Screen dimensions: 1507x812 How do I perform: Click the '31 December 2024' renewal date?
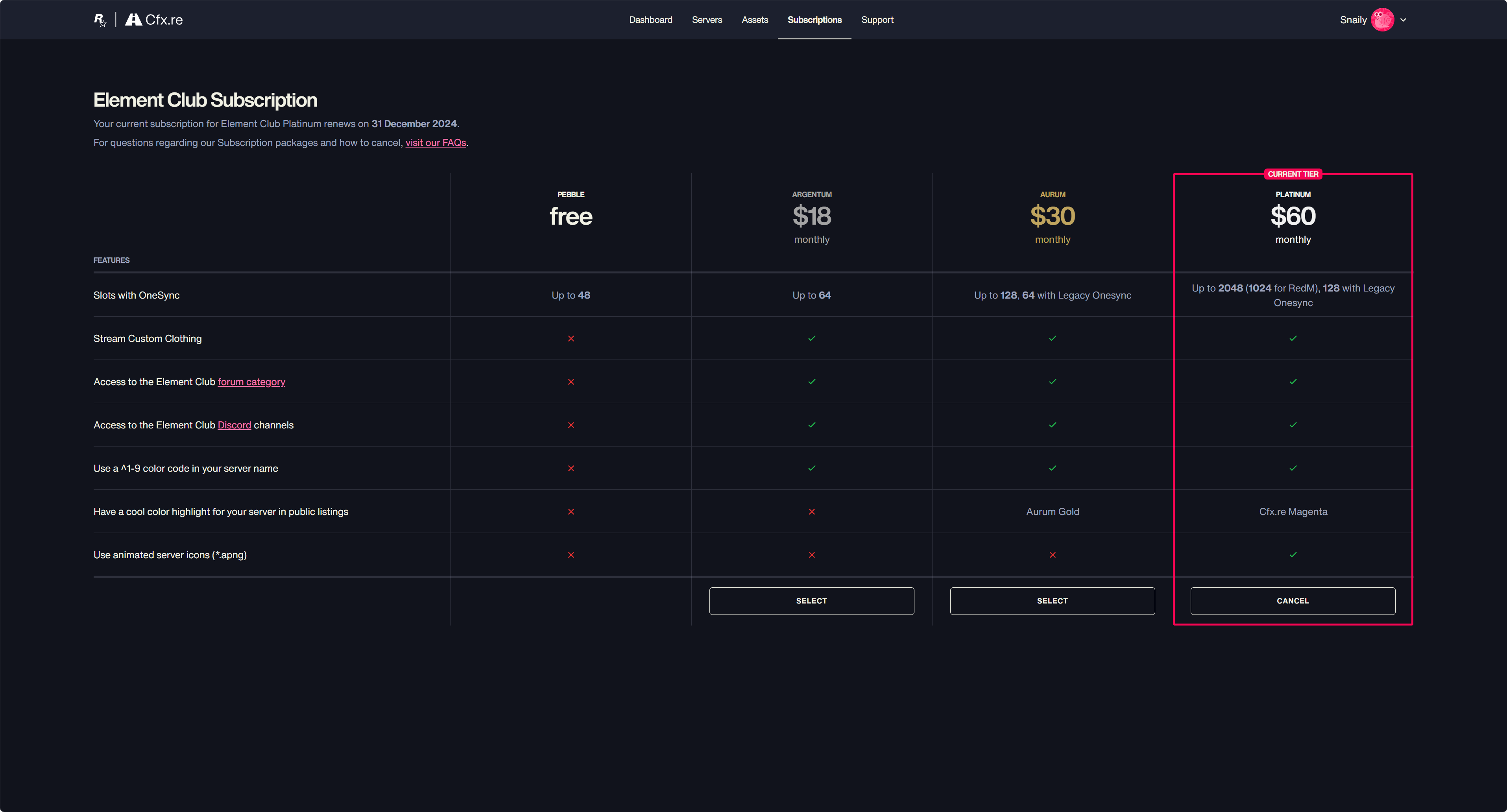pos(414,124)
